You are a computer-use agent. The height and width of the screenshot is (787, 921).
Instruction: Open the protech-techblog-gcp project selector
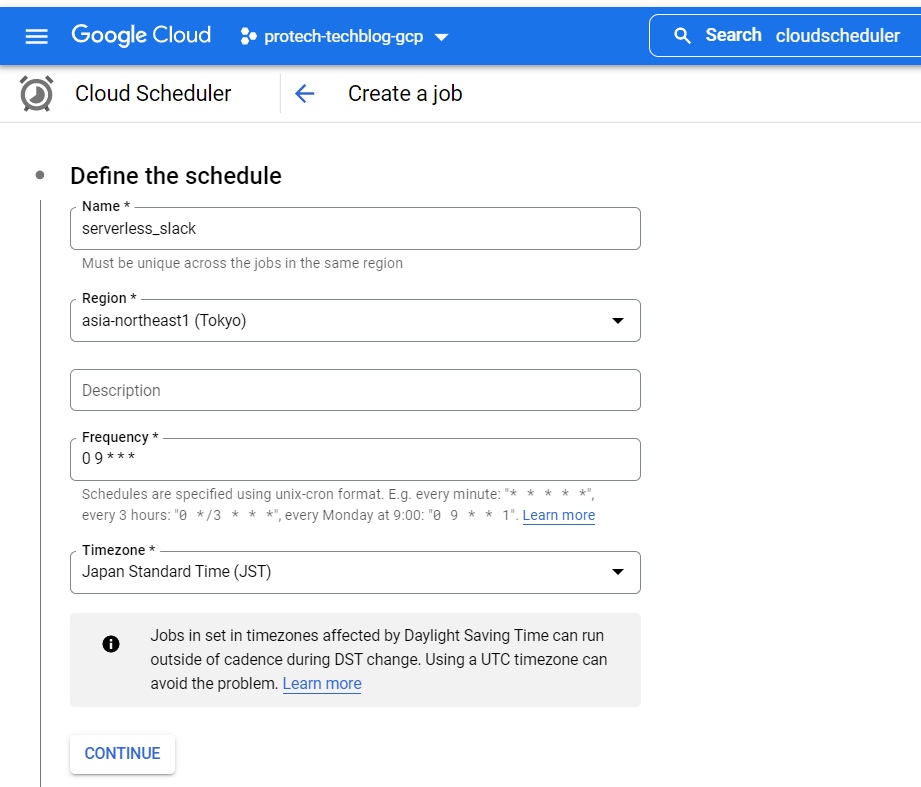[345, 37]
